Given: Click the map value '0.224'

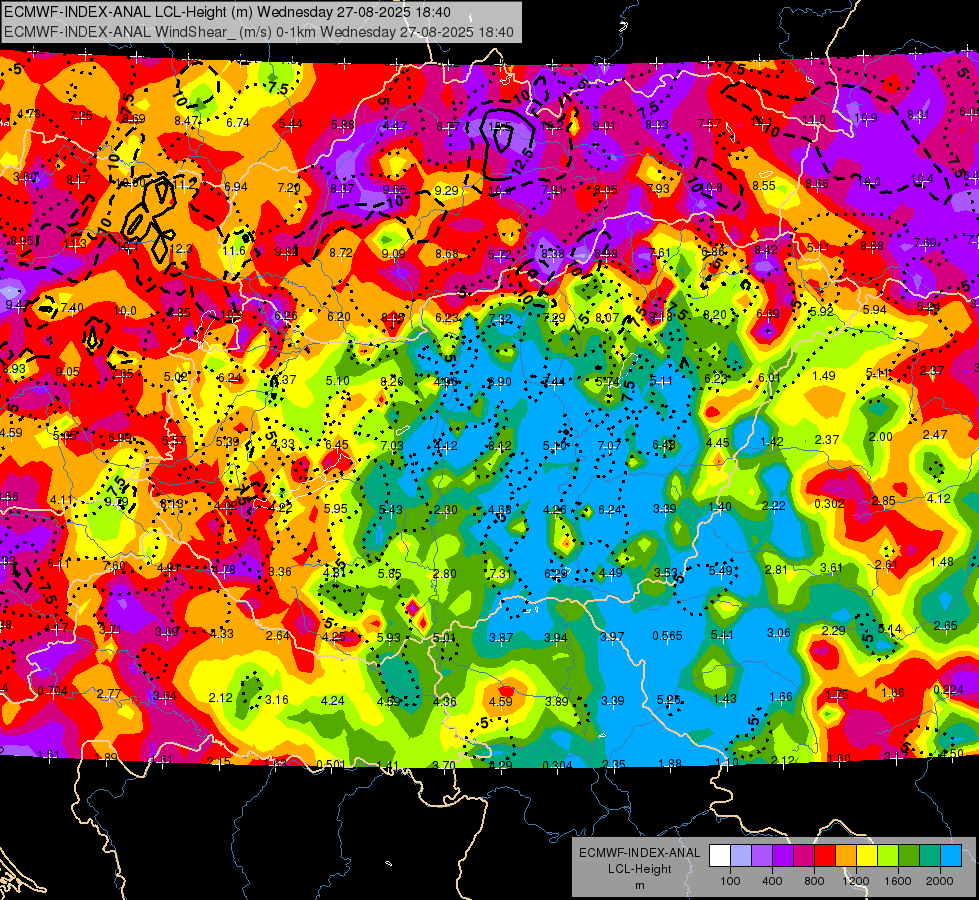Looking at the screenshot, I should pyautogui.click(x=948, y=690).
